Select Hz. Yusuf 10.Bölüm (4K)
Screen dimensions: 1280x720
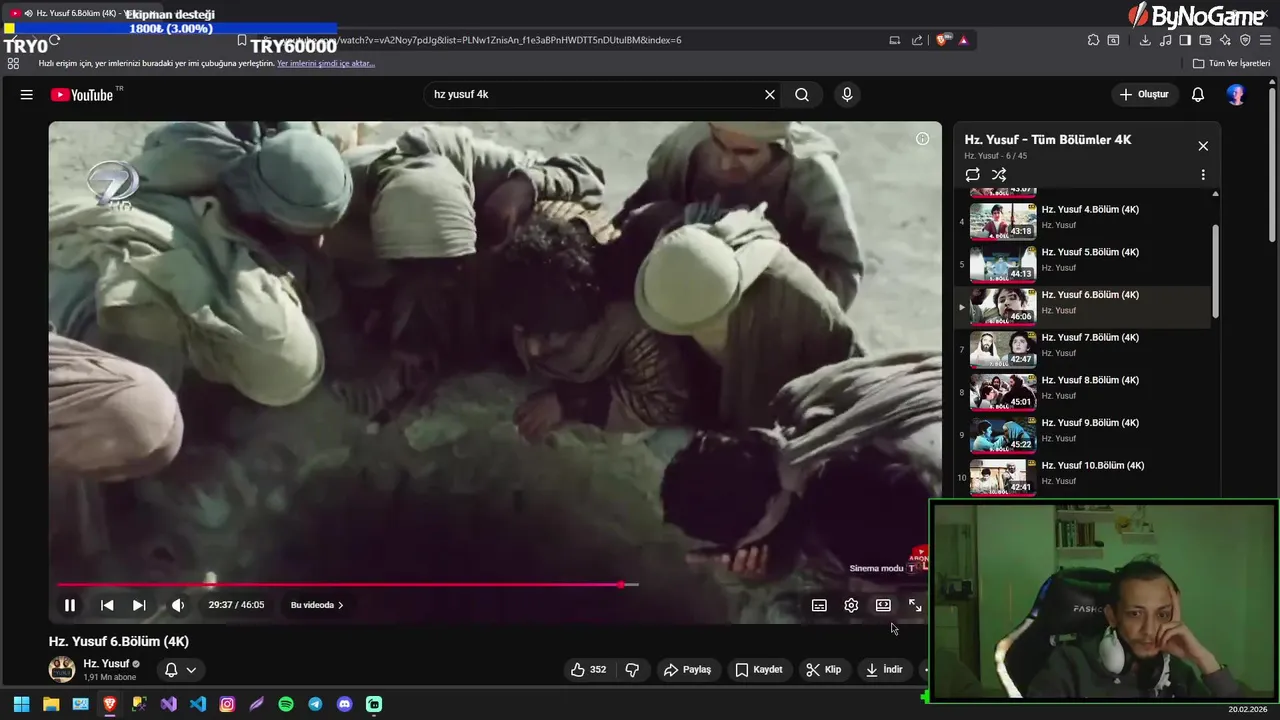pos(1084,477)
